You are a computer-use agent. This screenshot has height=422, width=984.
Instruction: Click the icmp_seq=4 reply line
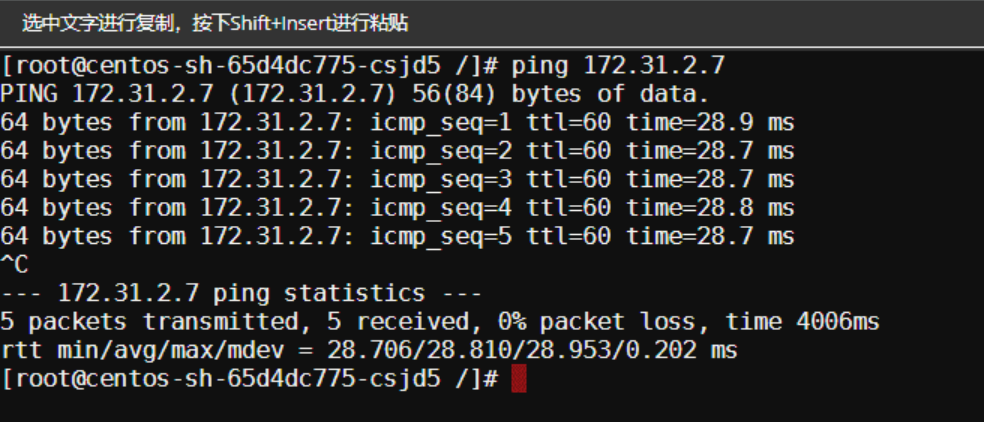click(x=397, y=208)
